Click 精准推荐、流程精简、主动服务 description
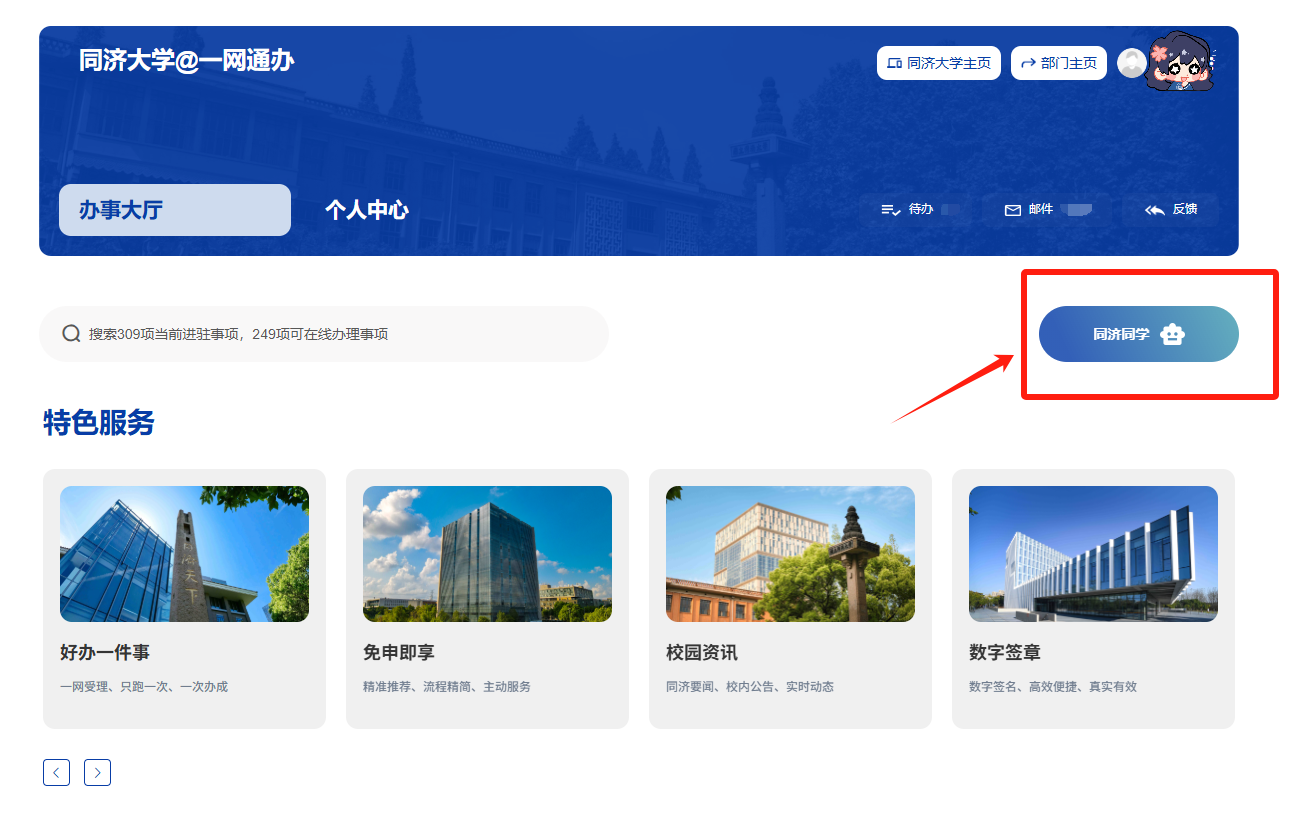Image resolution: width=1293 pixels, height=831 pixels. [x=447, y=687]
